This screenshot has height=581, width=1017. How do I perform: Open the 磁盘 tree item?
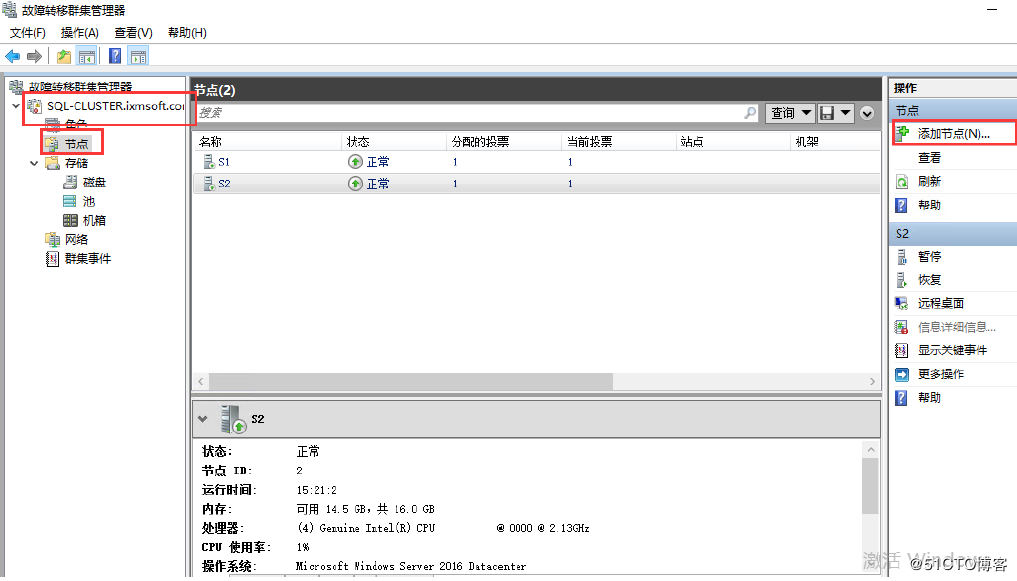[x=94, y=182]
